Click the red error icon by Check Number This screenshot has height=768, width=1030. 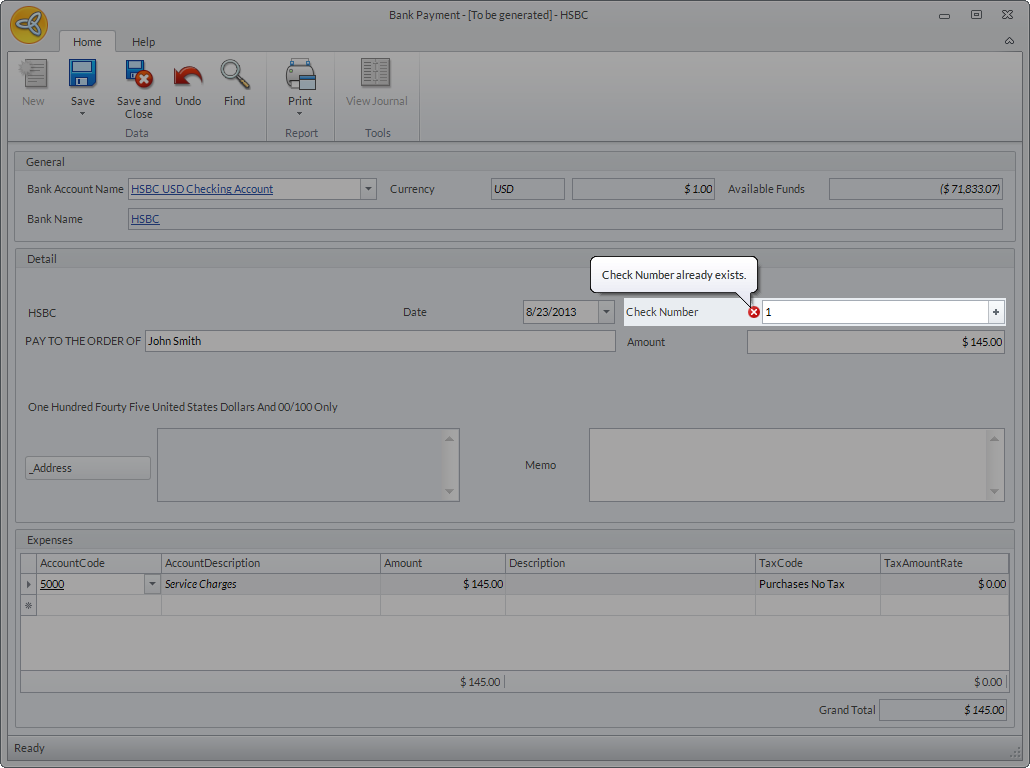pos(754,312)
